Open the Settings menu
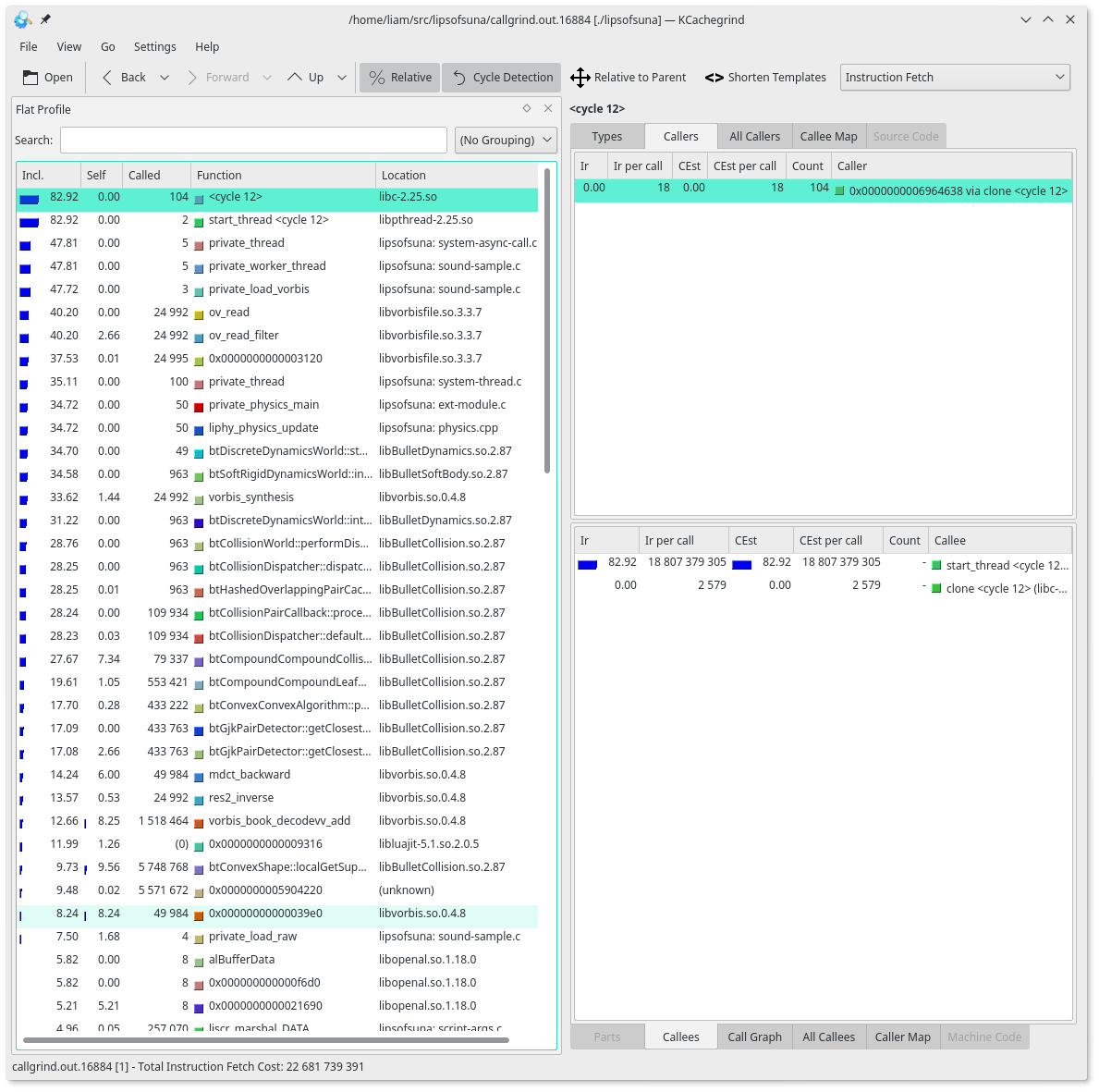Screen dimensions: 1099x1092 [x=154, y=46]
